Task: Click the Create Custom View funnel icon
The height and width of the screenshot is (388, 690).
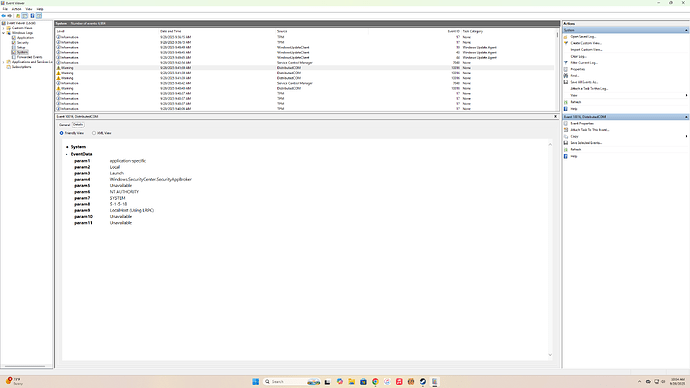Action: pyautogui.click(x=566, y=43)
